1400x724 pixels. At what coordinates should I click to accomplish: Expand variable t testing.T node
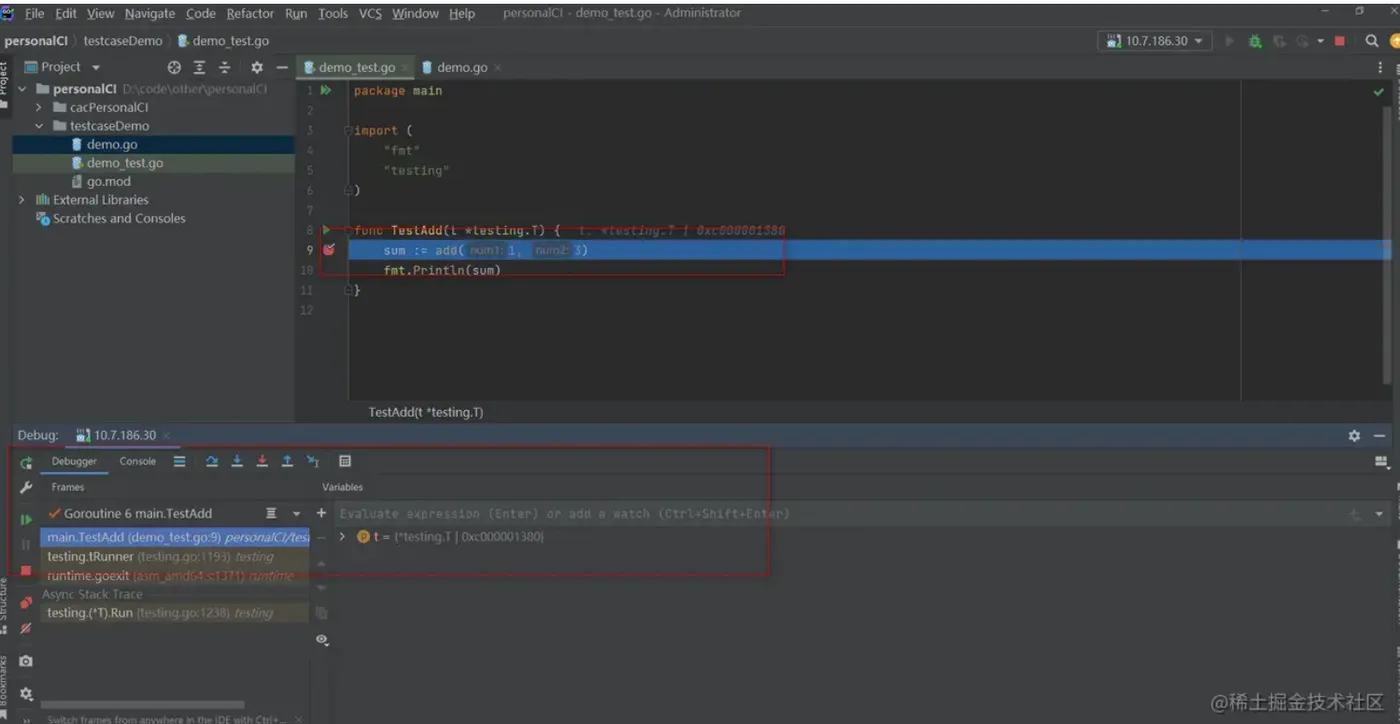(343, 537)
